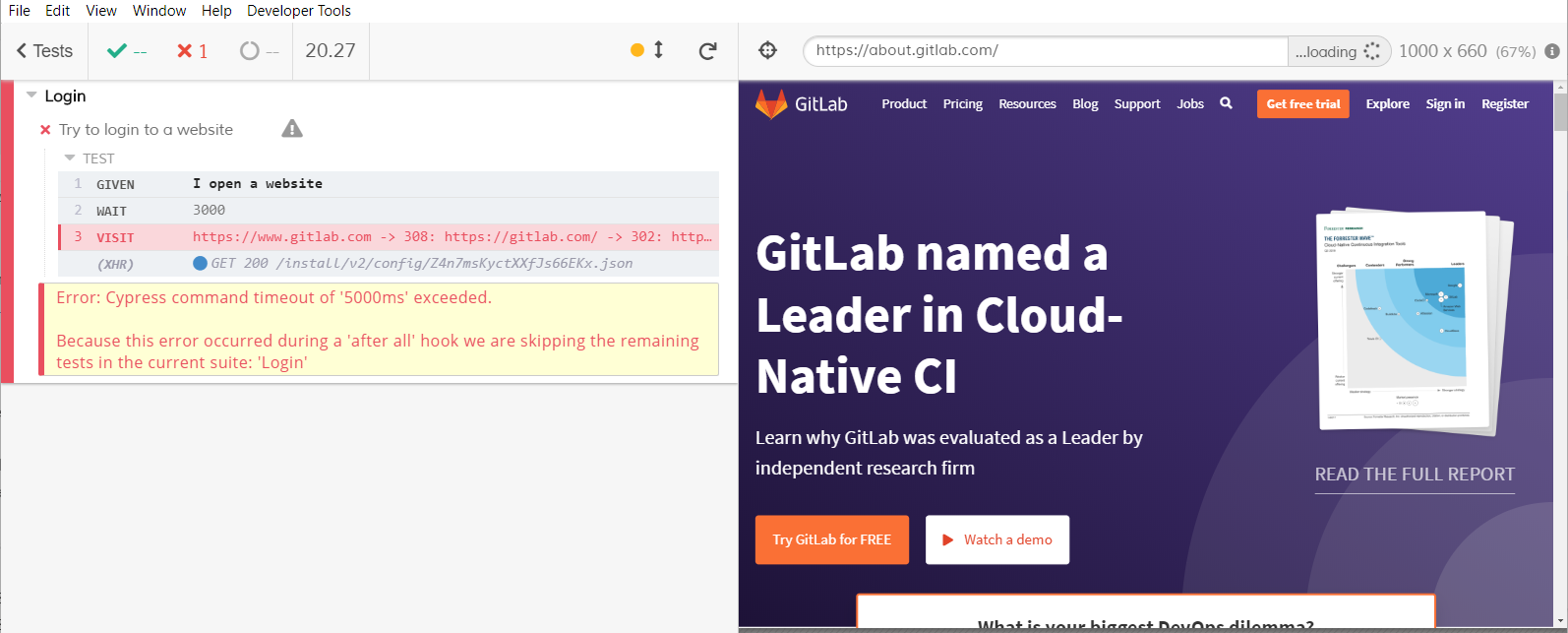Rerun tests with the reload icon
This screenshot has height=633, width=1568.
pyautogui.click(x=707, y=51)
